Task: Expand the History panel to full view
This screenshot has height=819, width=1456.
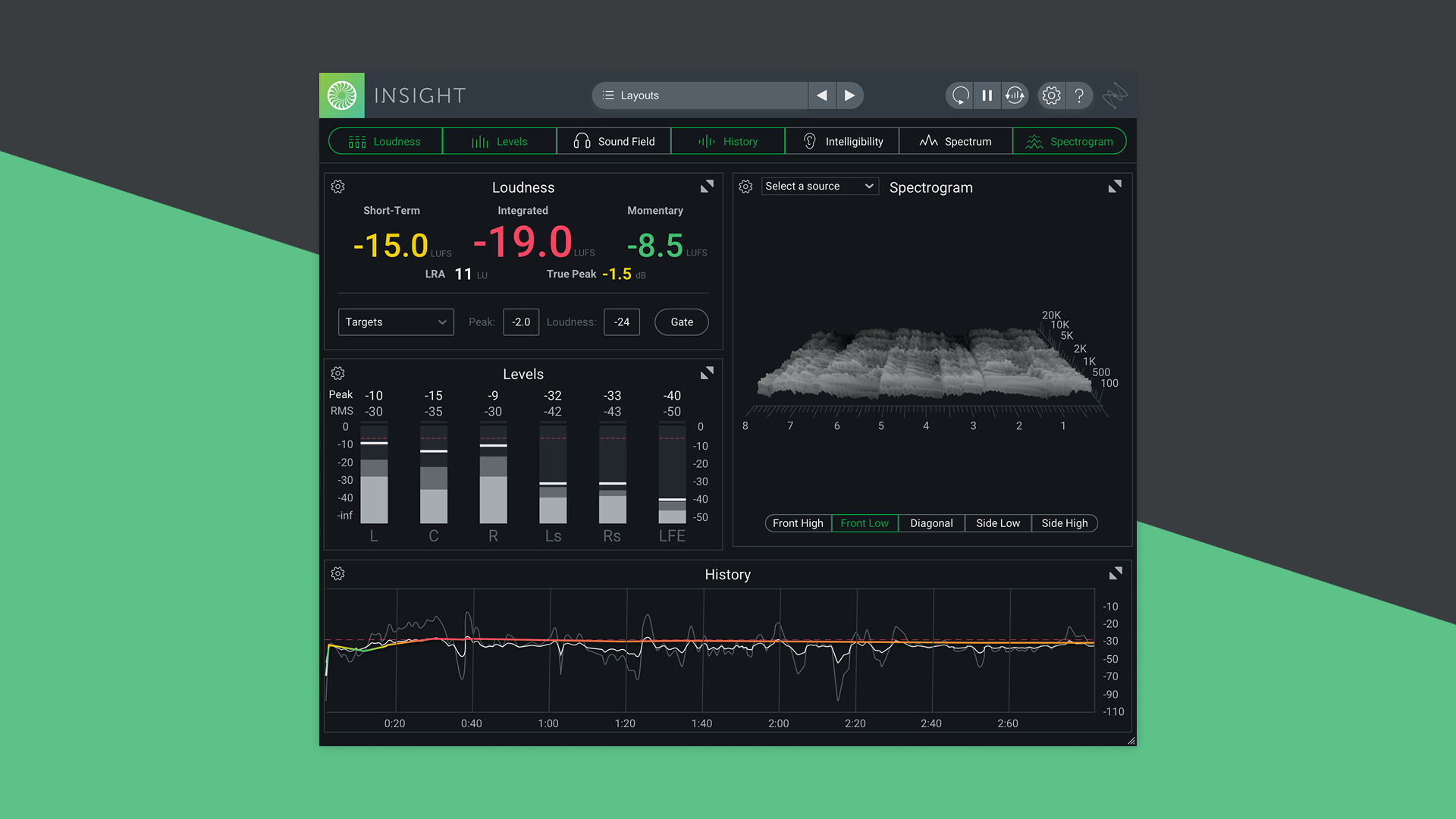Action: 1115,574
